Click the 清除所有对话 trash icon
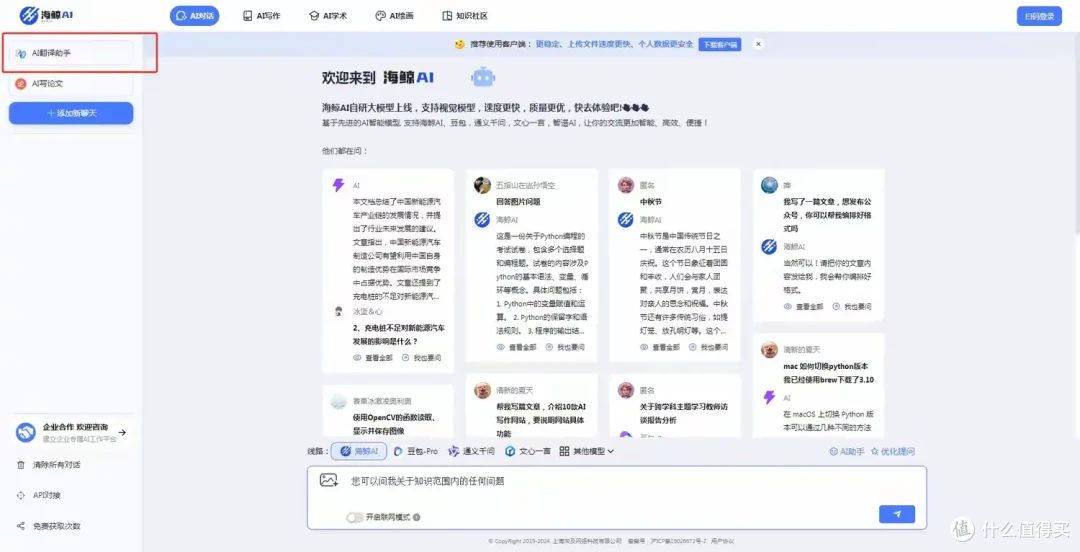This screenshot has height=552, width=1080. (x=20, y=465)
